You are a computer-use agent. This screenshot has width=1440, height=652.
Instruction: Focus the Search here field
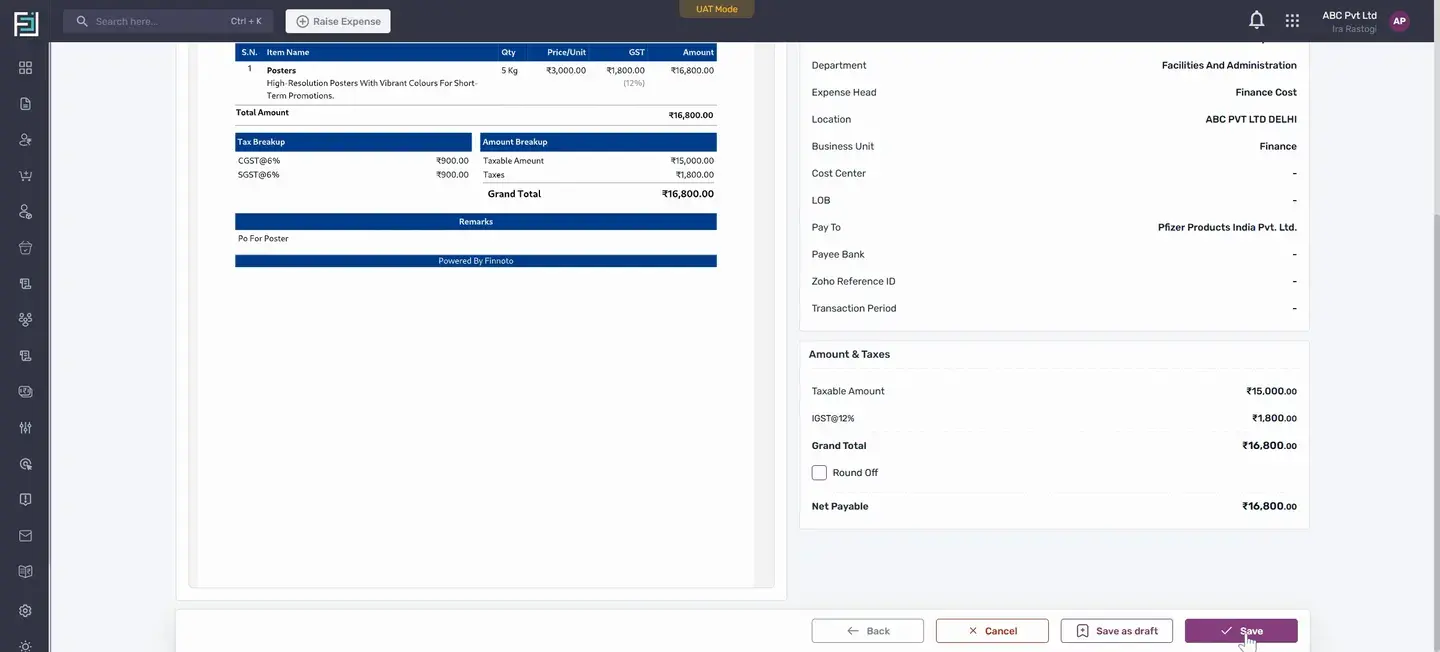(x=168, y=21)
